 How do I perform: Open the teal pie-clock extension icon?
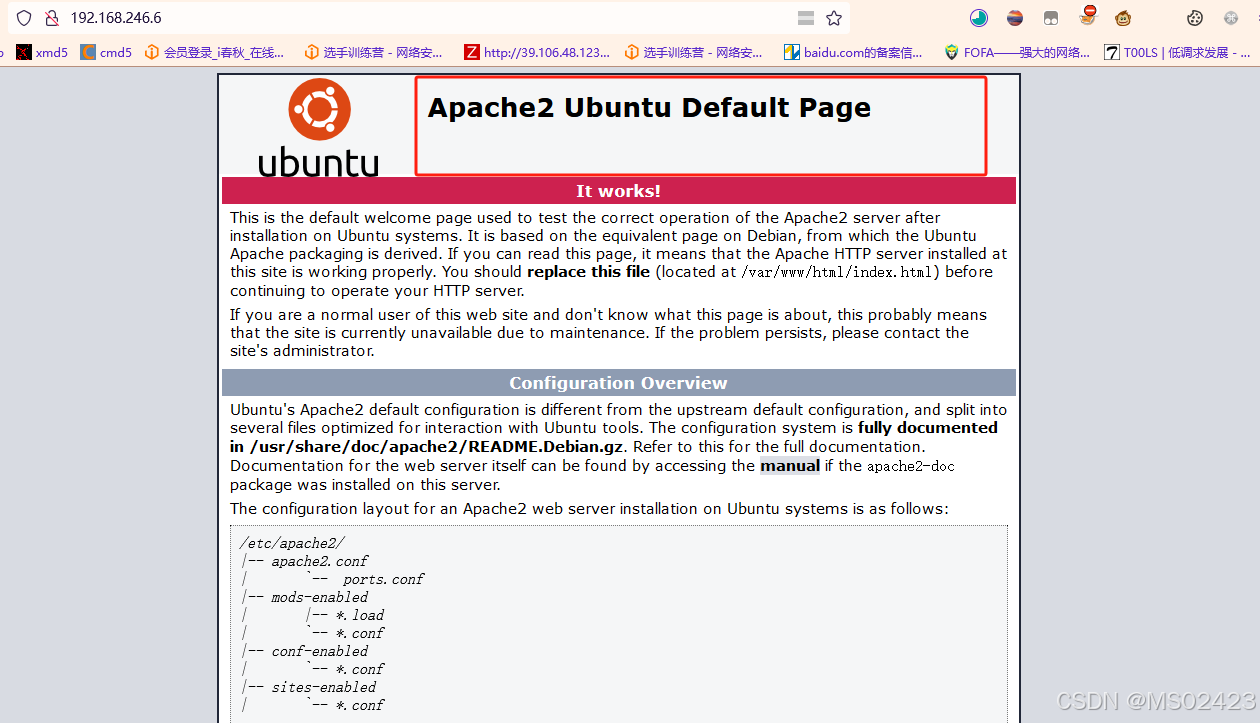point(979,18)
